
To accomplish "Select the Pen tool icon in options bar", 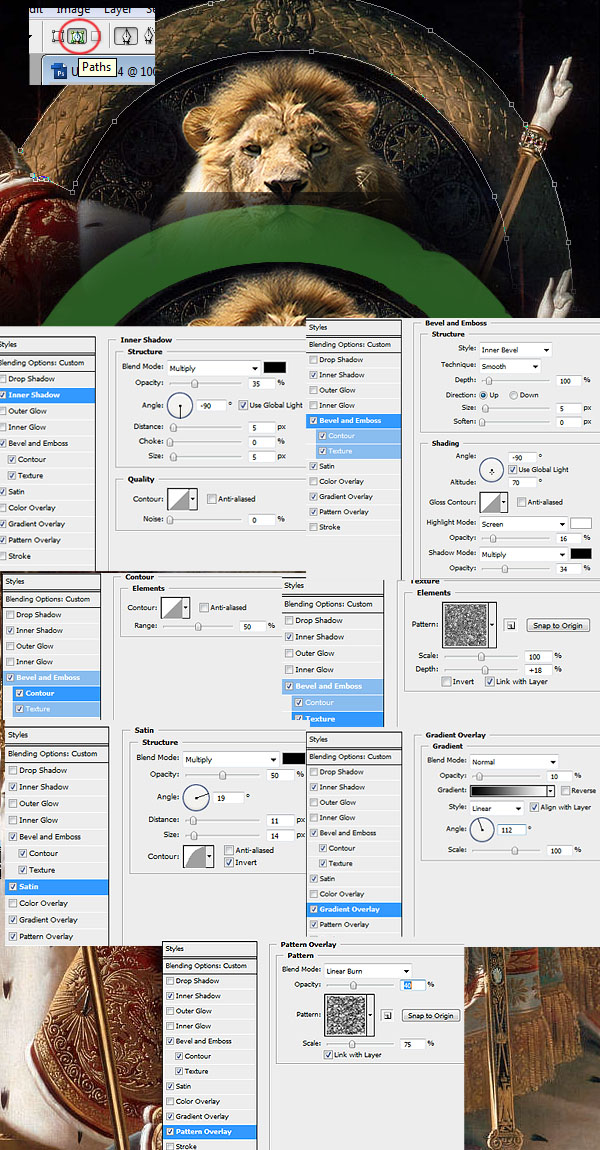I will (x=128, y=36).
